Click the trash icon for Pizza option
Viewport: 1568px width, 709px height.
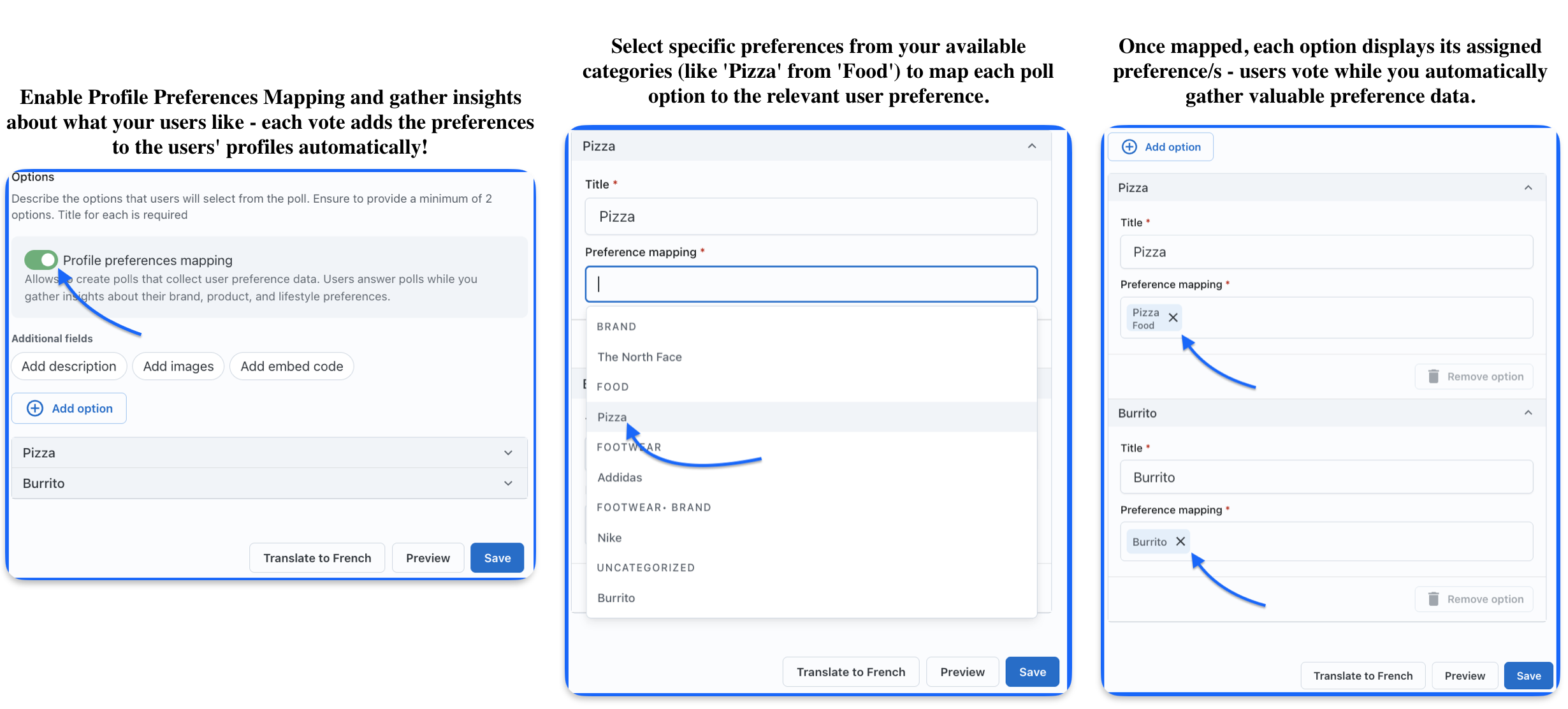pyautogui.click(x=1434, y=376)
